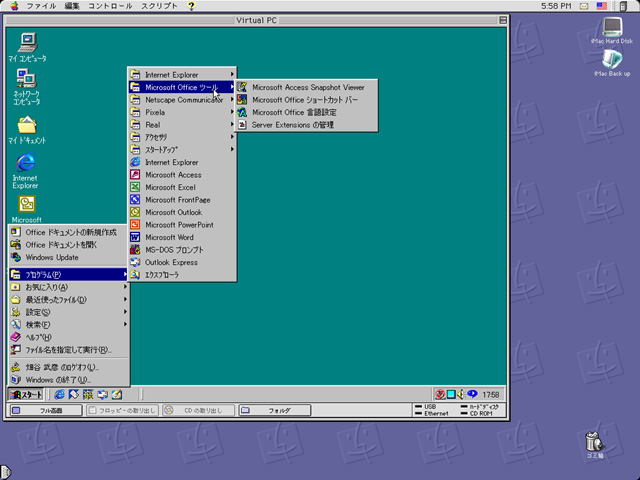
Task: Click the US flag keyboard menu icon
Action: point(602,6)
